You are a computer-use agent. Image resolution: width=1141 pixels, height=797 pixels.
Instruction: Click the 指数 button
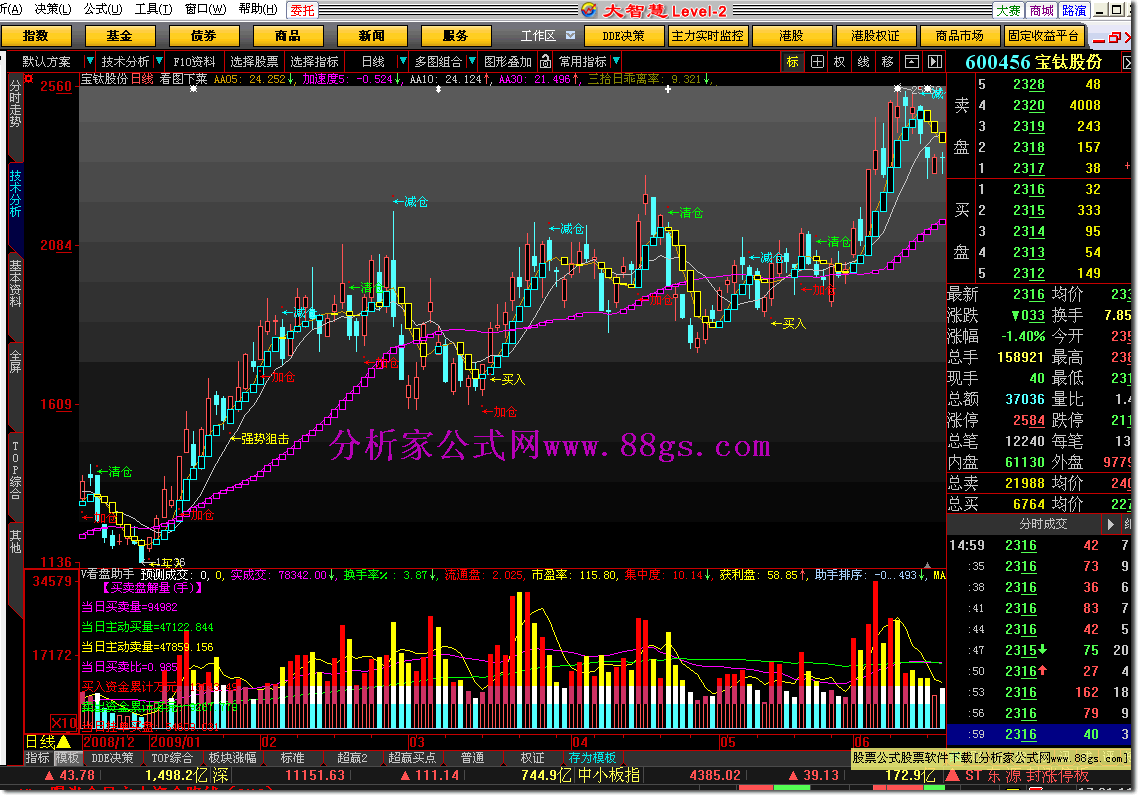tap(36, 36)
